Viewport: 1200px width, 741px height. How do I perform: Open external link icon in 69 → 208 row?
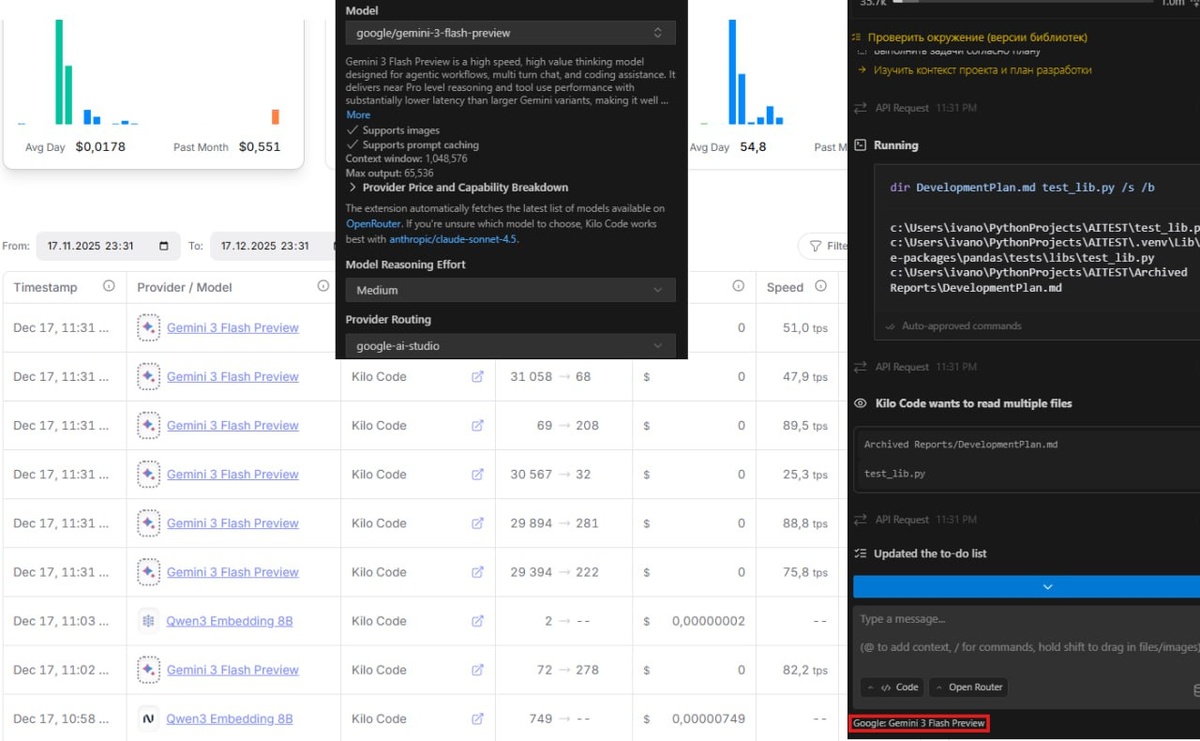point(477,426)
